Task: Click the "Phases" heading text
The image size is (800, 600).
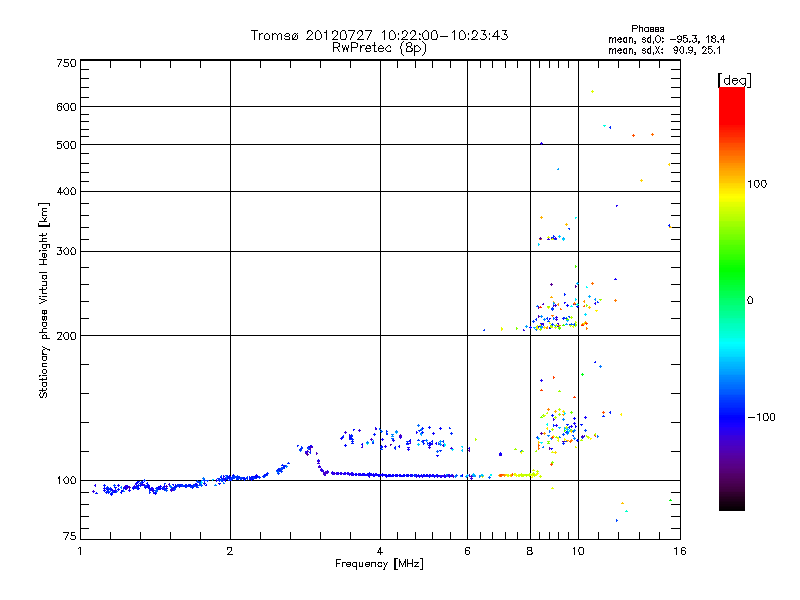Action: (x=647, y=29)
